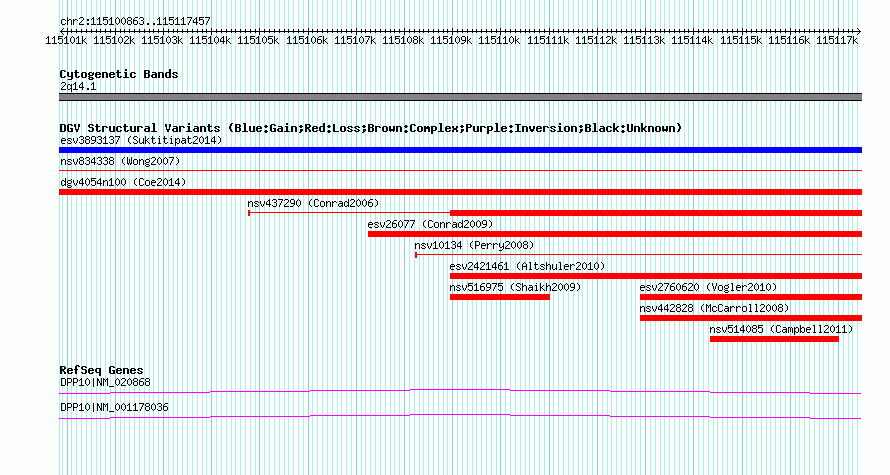Click the Cytogenetic Bands track title
This screenshot has height=475, width=890.
pos(119,74)
